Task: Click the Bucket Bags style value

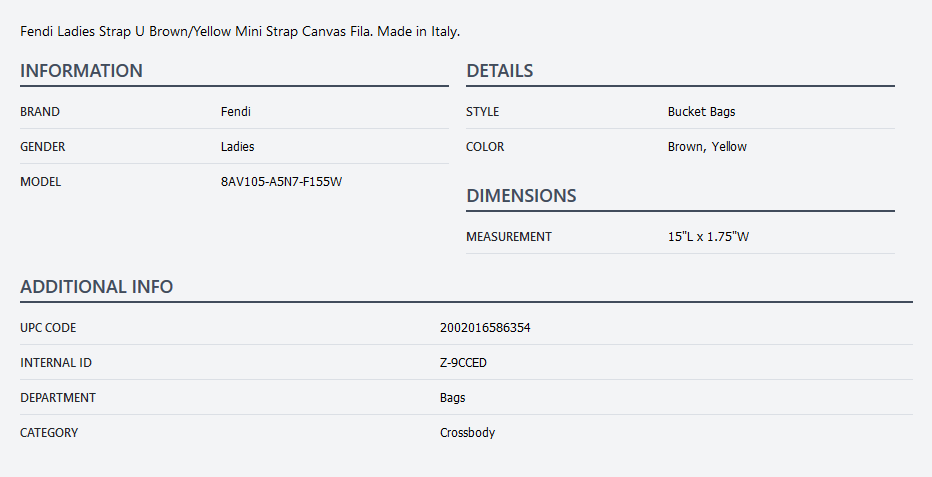Action: click(x=701, y=112)
